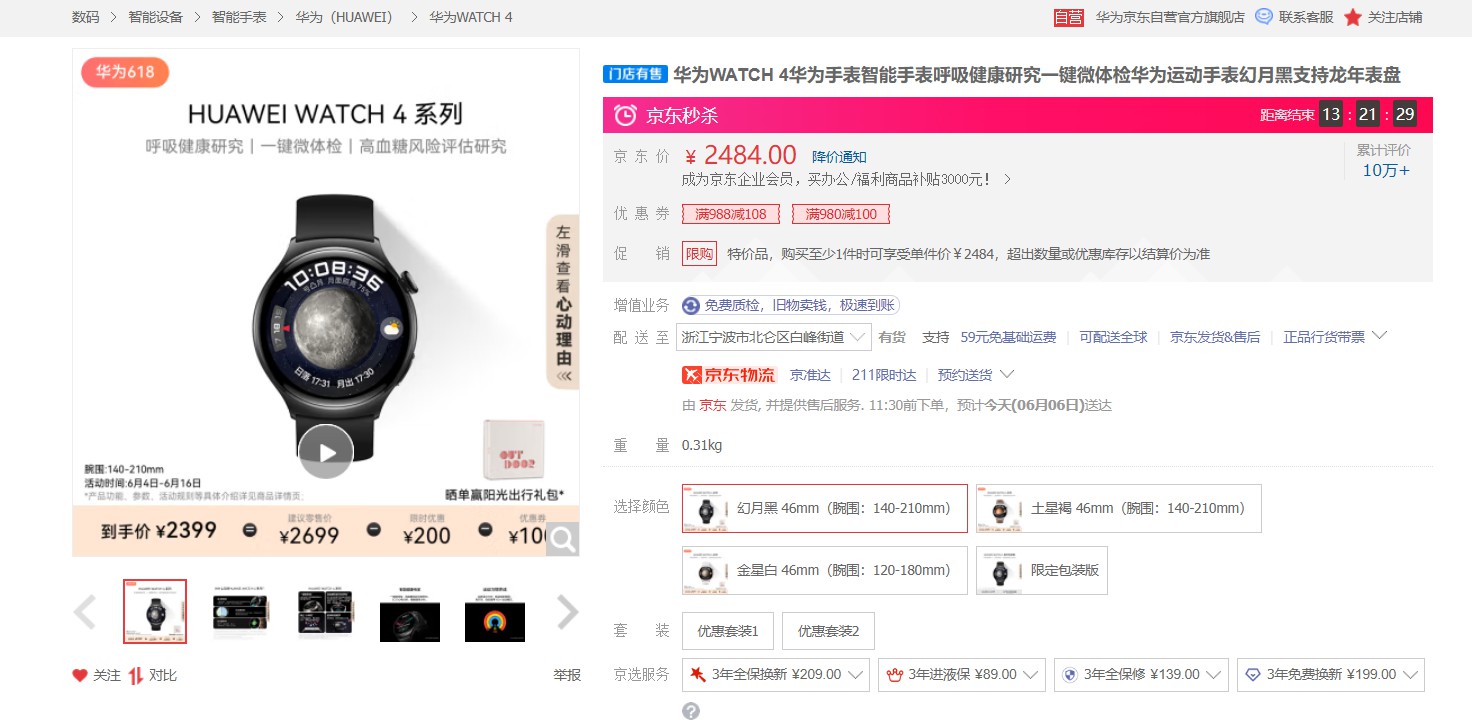1472x721 pixels.
Task: Select color 土星褐 46mm
Action: [1119, 509]
